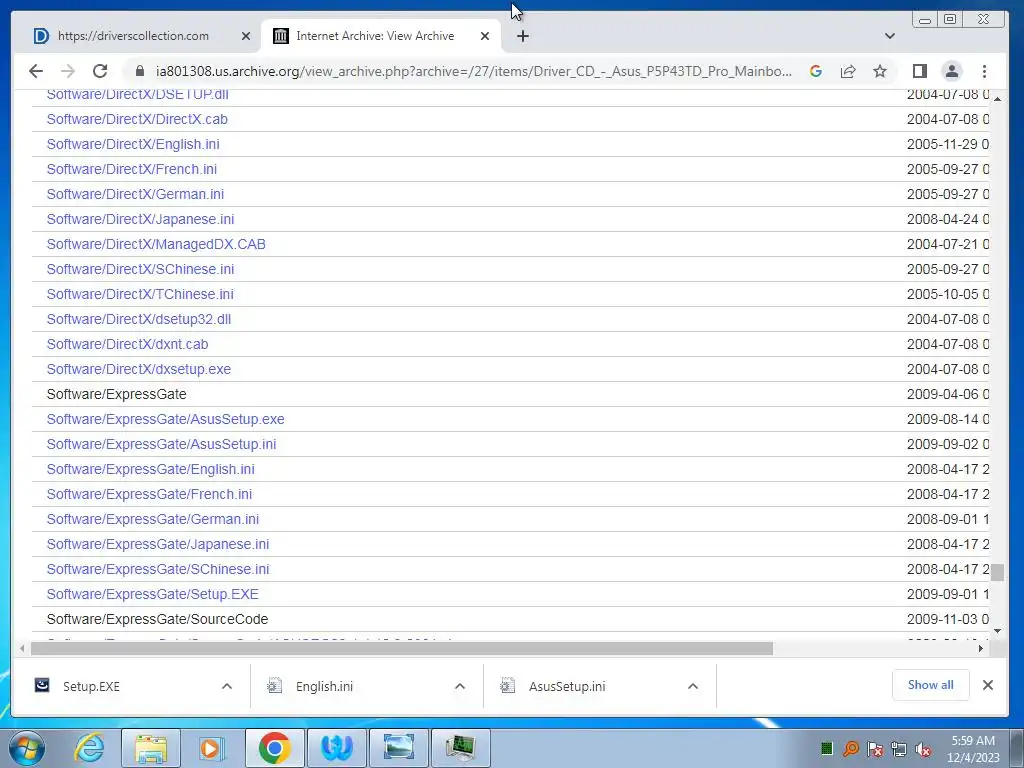1024x768 pixels.
Task: Open a new browser tab
Action: click(x=522, y=37)
